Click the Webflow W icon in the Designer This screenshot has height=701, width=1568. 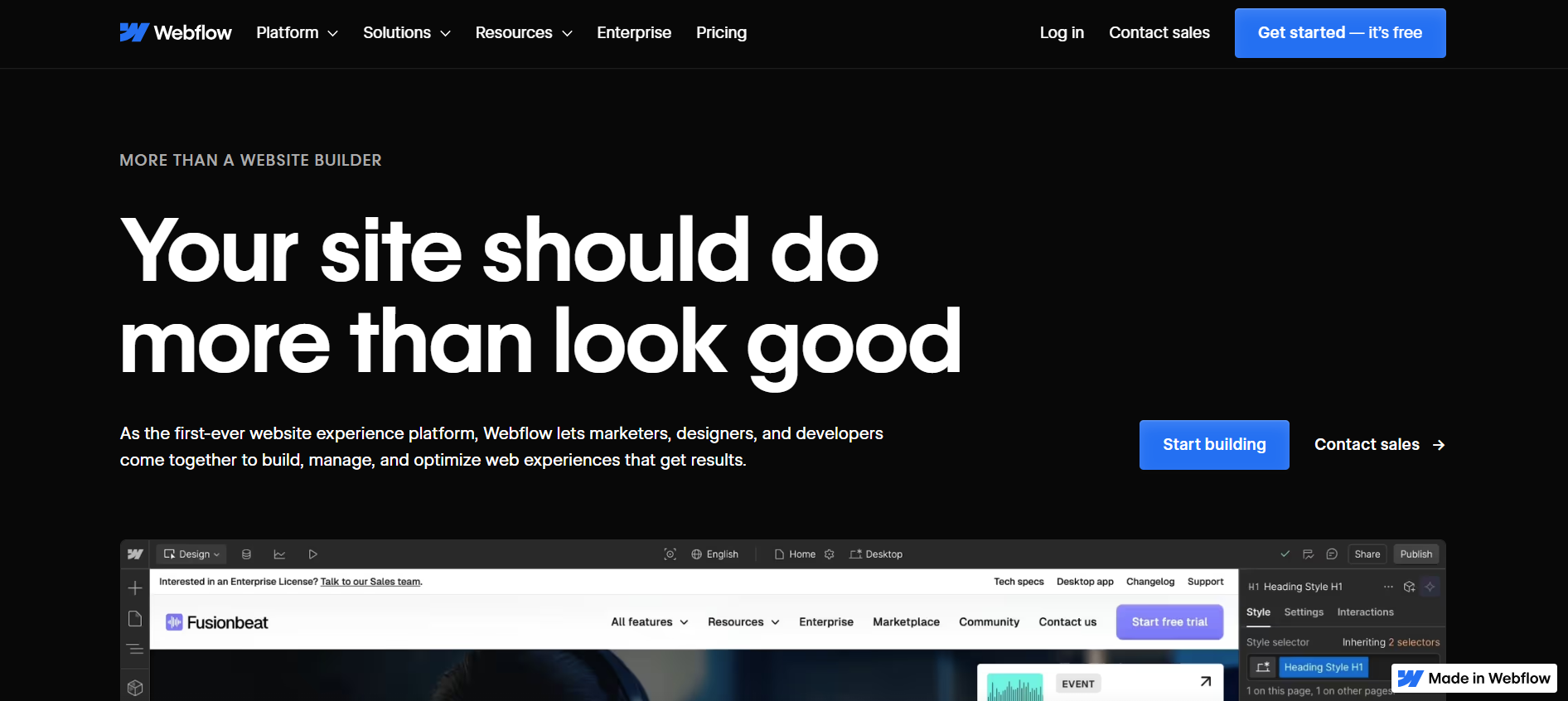[135, 554]
